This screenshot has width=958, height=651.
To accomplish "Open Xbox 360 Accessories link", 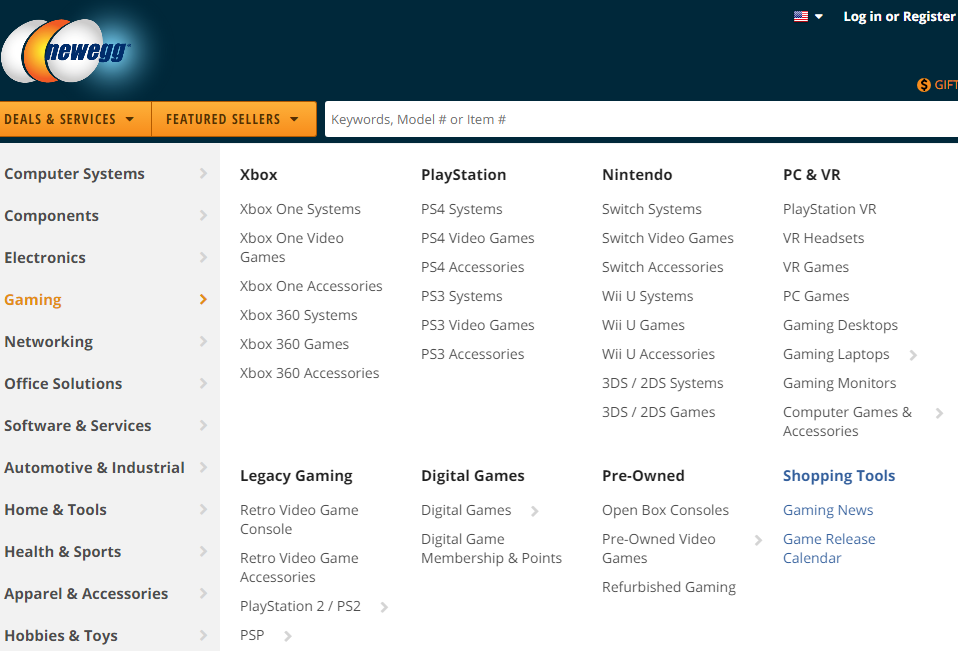I will [x=310, y=373].
